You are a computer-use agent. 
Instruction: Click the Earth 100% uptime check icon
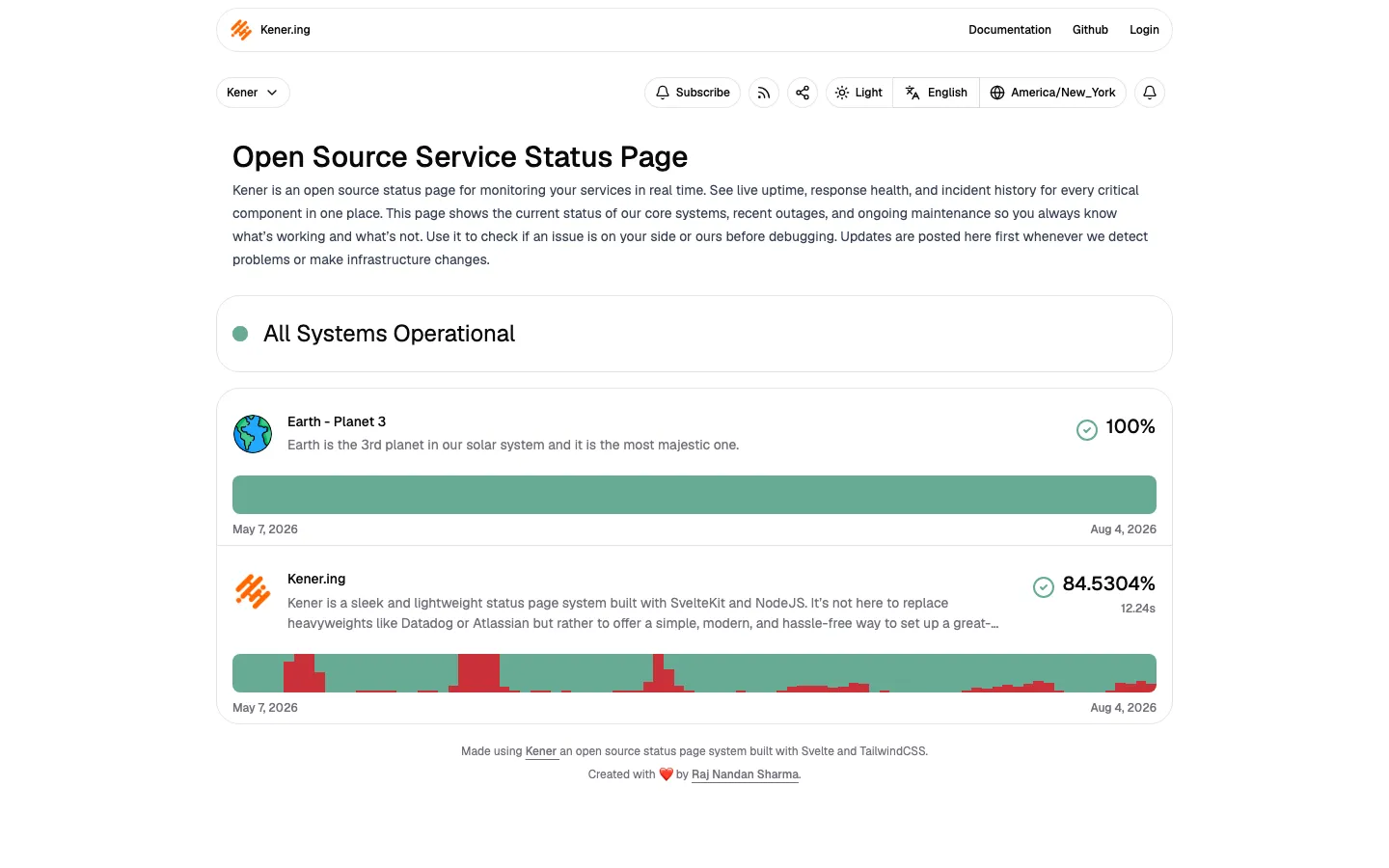[x=1087, y=430]
